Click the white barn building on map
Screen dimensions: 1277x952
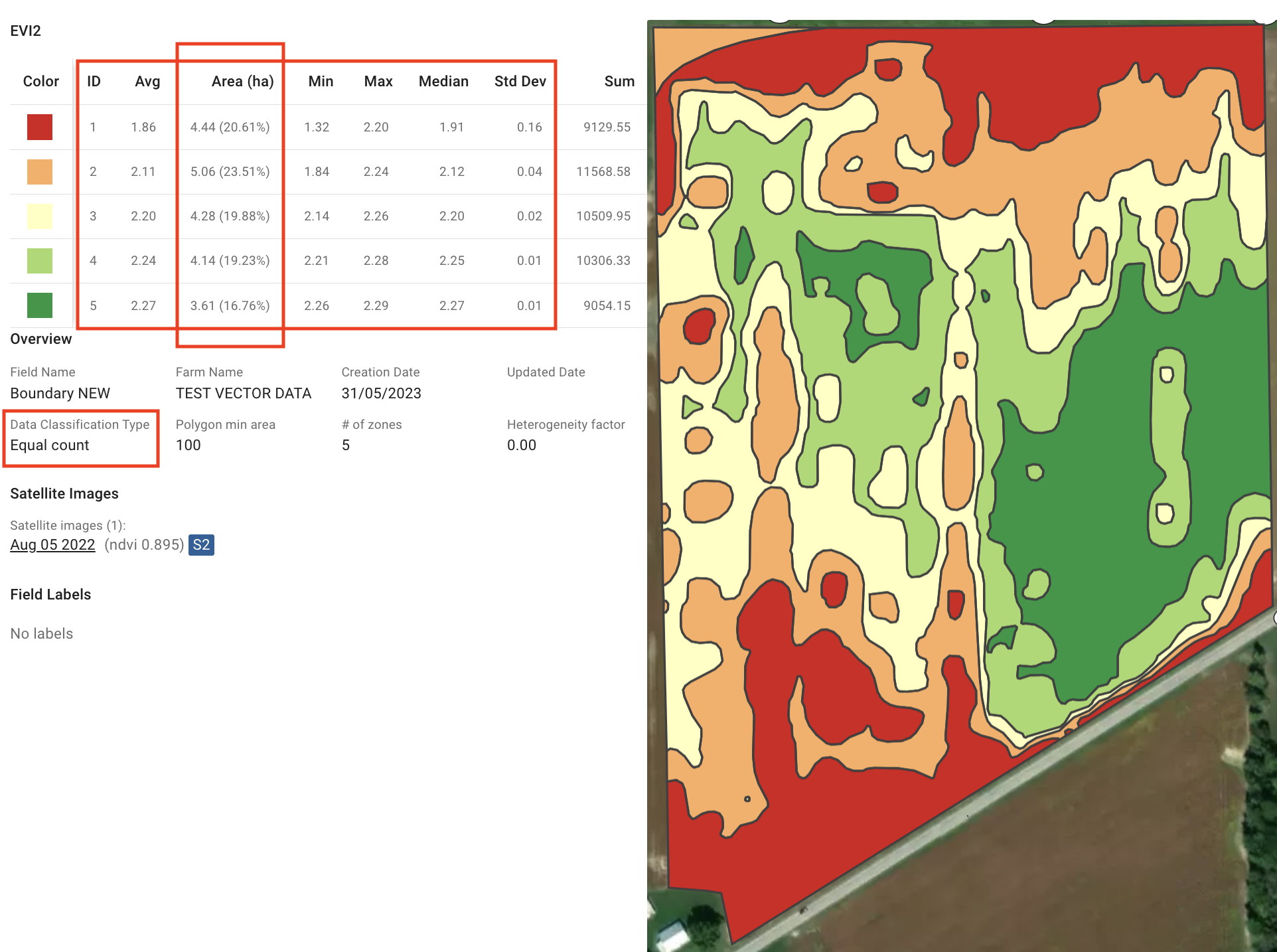tap(672, 935)
